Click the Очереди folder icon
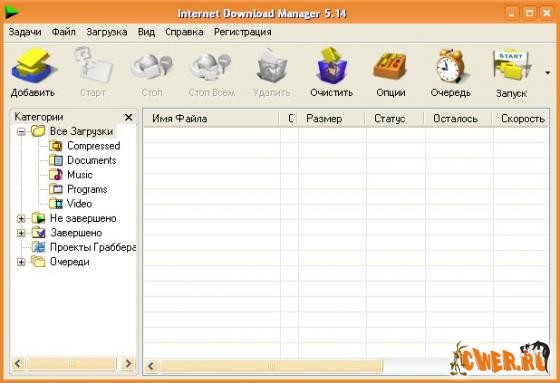560x383 pixels. point(38,262)
